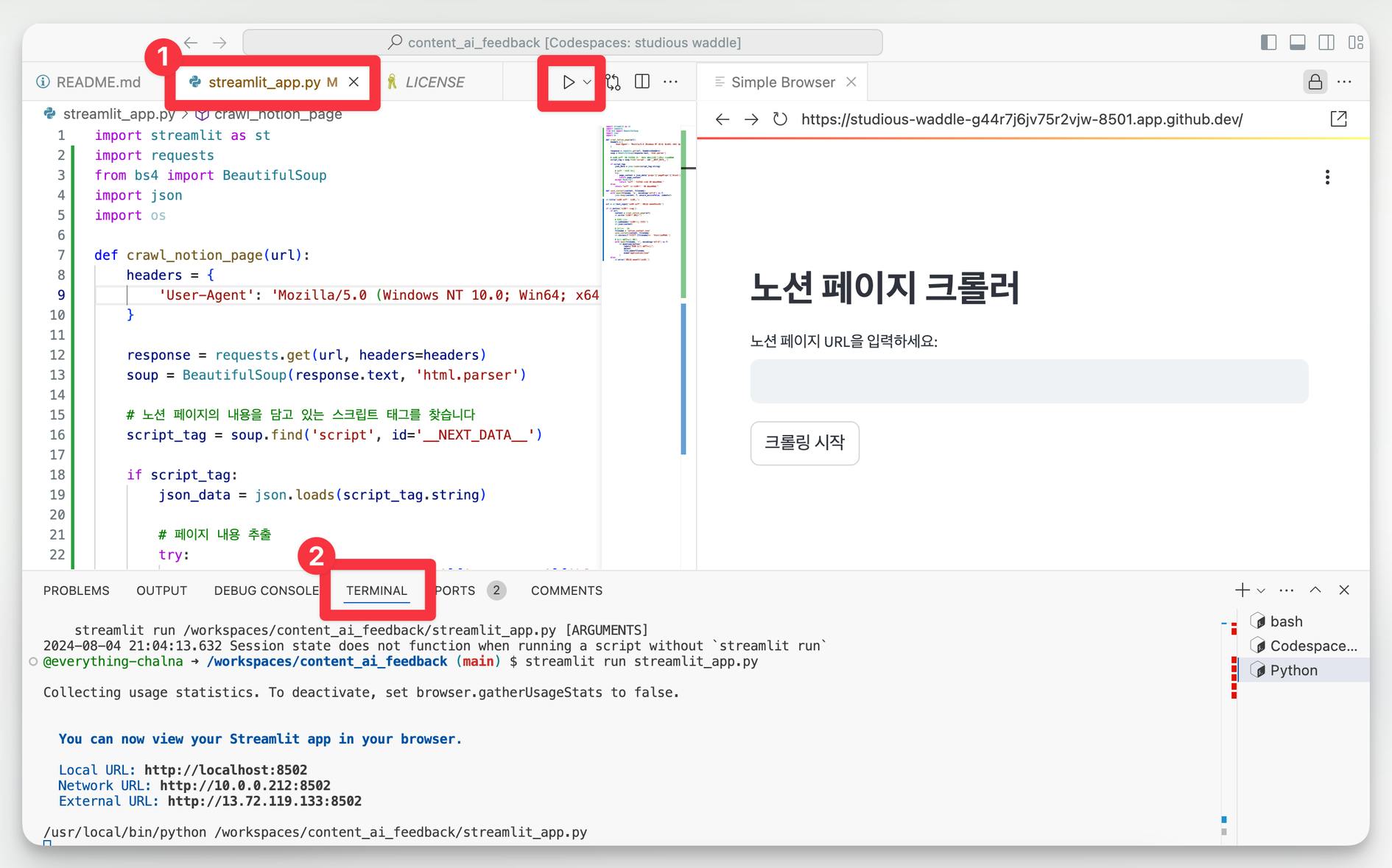The image size is (1392, 868).
Task: Open the Local URL http://localhost:8502 link
Action: click(225, 770)
